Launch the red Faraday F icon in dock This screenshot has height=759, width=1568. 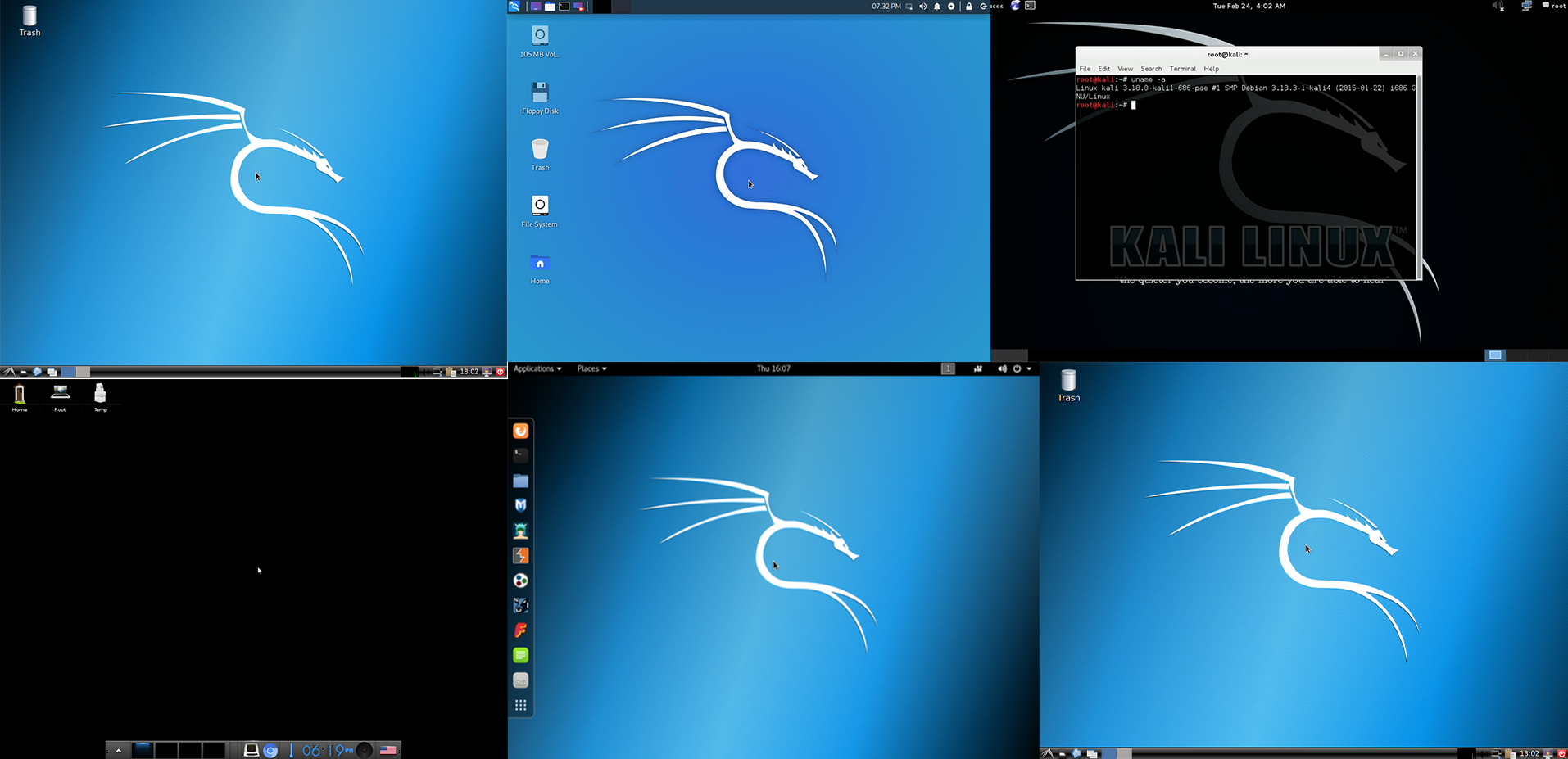(521, 630)
